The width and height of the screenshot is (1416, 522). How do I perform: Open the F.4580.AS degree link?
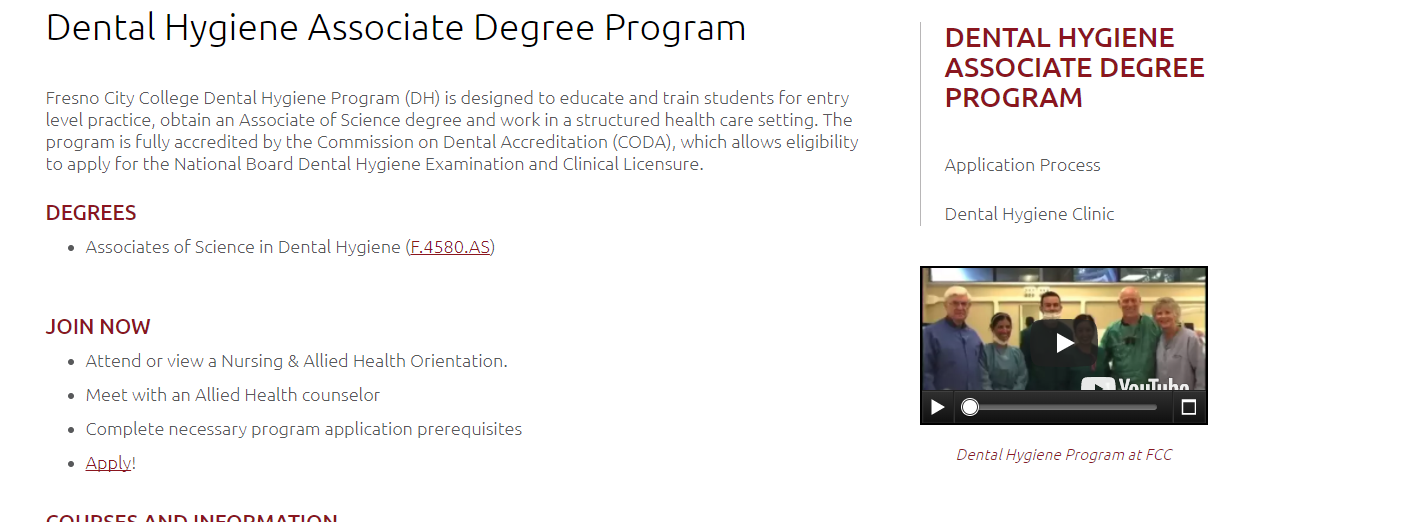pos(450,247)
